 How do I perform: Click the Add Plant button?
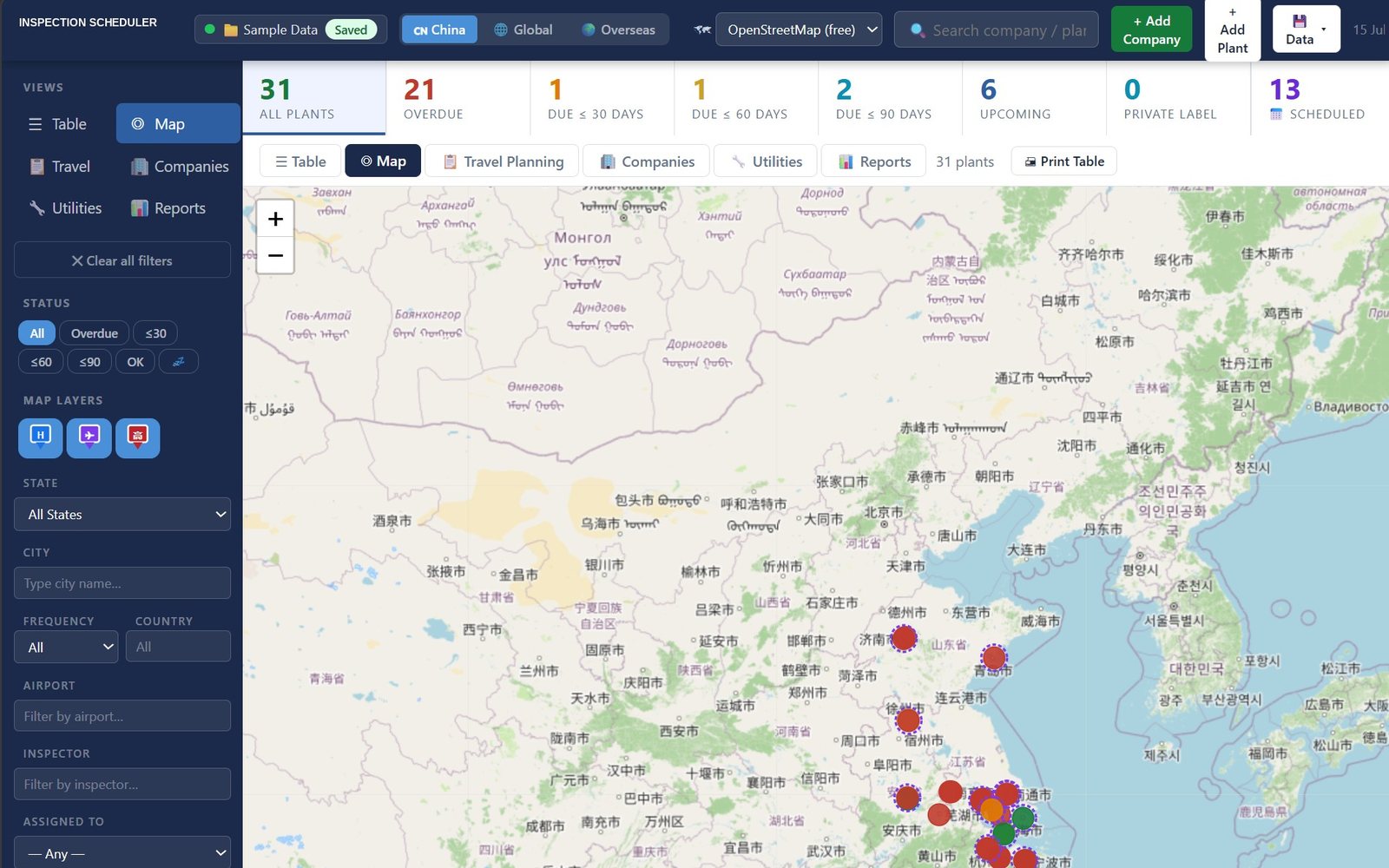click(x=1232, y=30)
